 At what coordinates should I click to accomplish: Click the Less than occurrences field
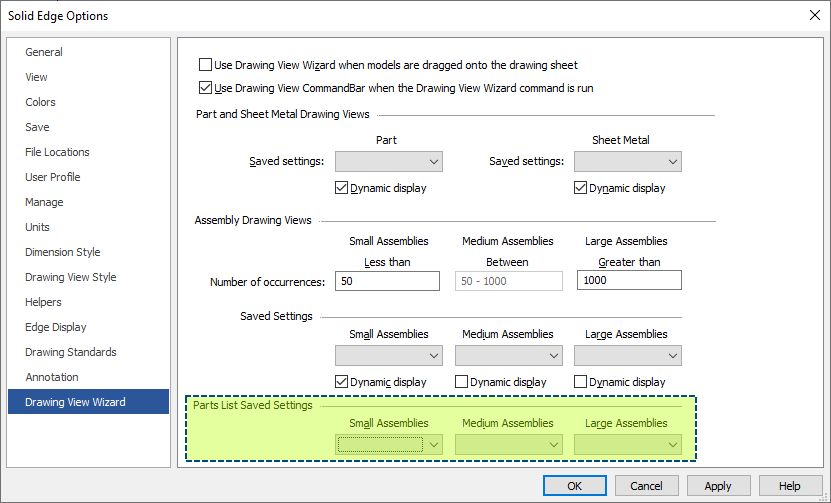(387, 281)
